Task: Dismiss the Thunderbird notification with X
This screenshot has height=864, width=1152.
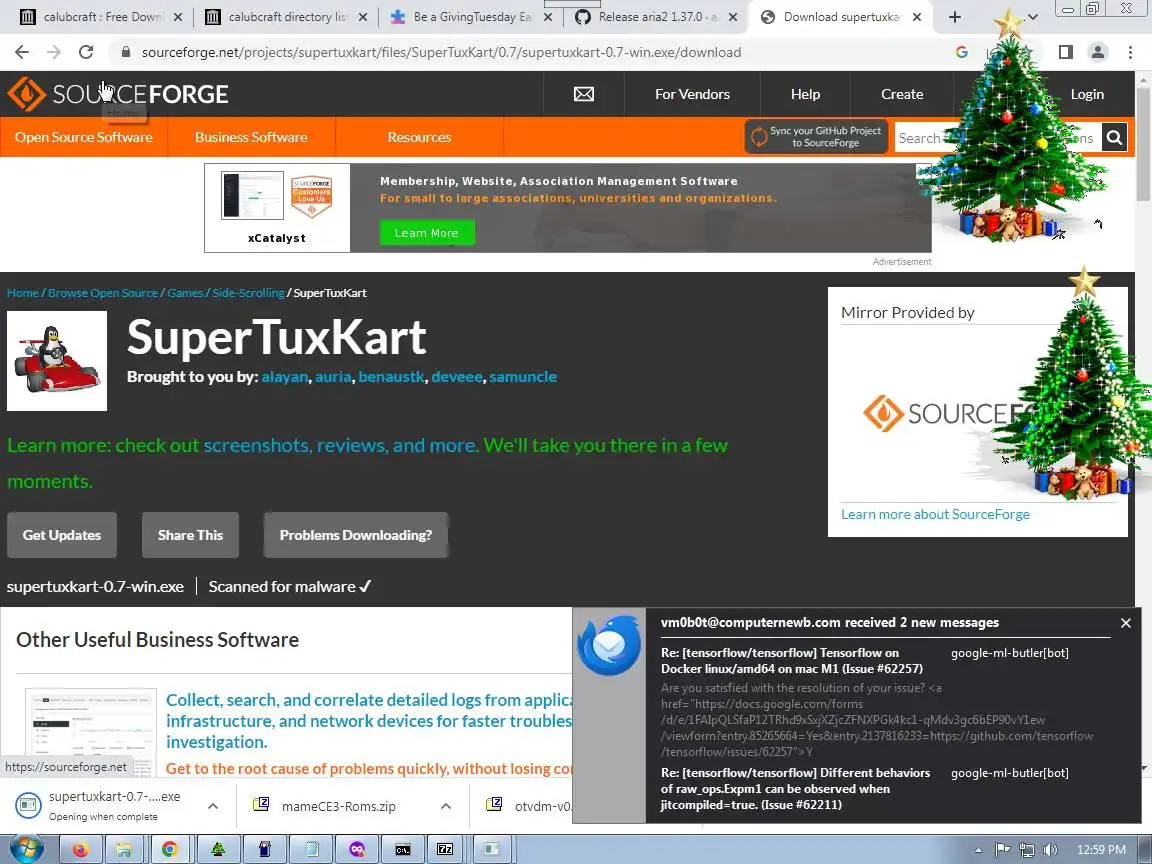Action: coord(1126,623)
